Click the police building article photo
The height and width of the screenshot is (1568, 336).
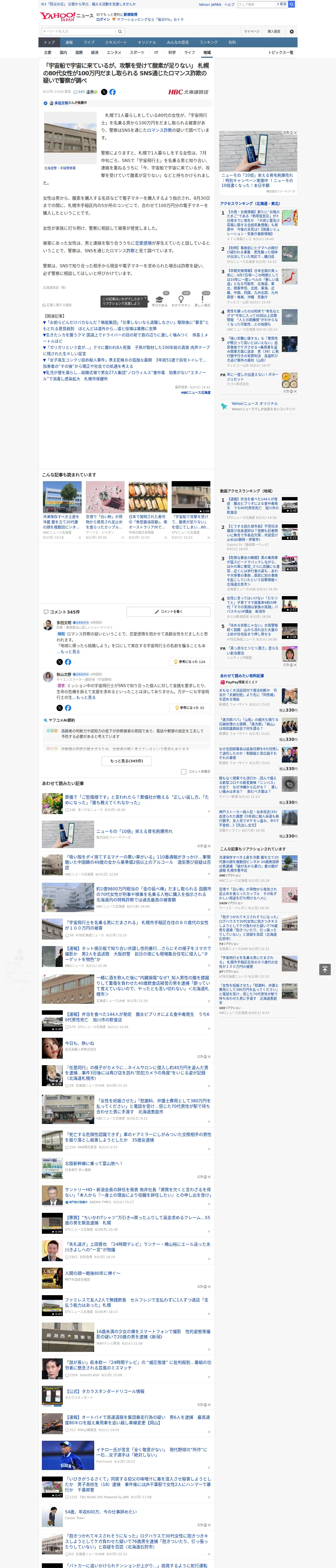coord(70,137)
